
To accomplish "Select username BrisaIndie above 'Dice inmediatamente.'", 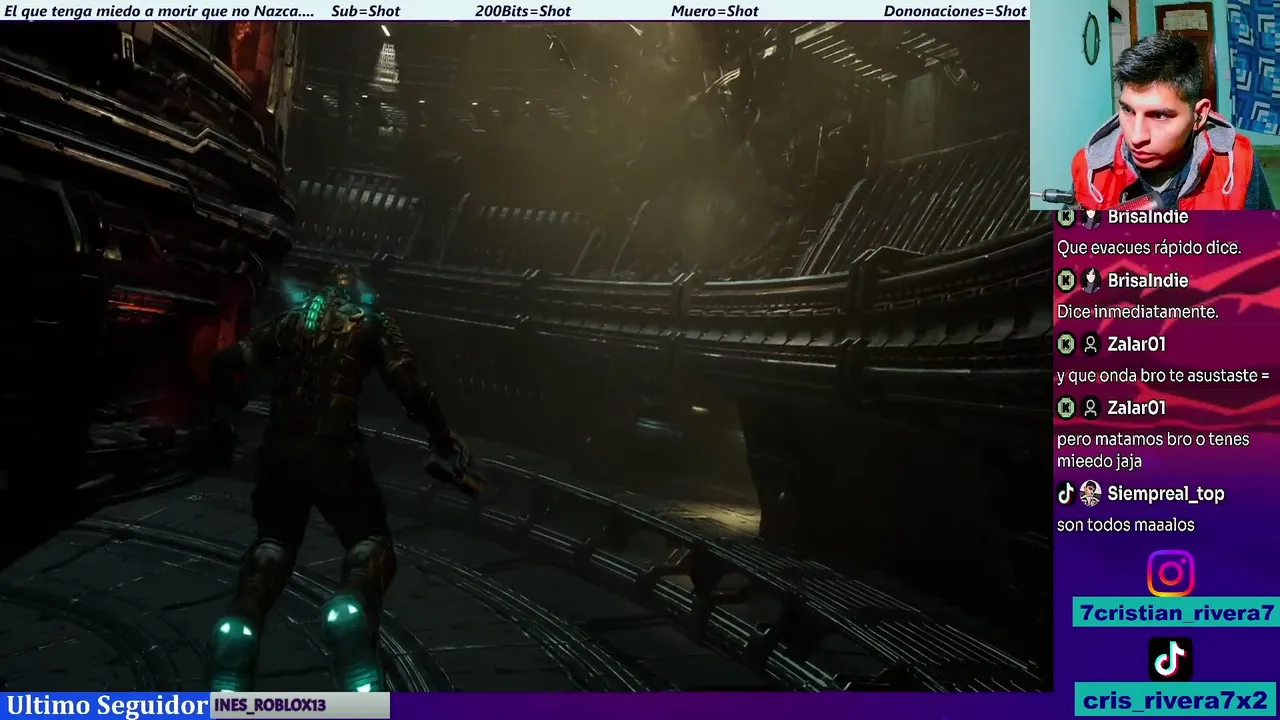I will pos(1148,280).
